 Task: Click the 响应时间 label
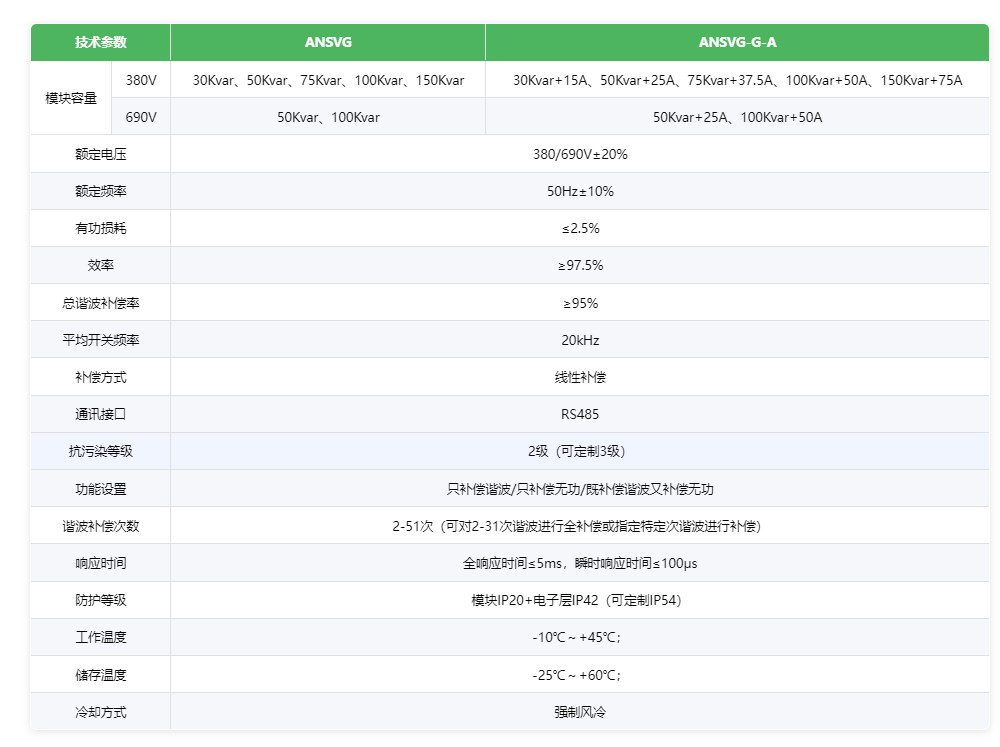pos(101,563)
